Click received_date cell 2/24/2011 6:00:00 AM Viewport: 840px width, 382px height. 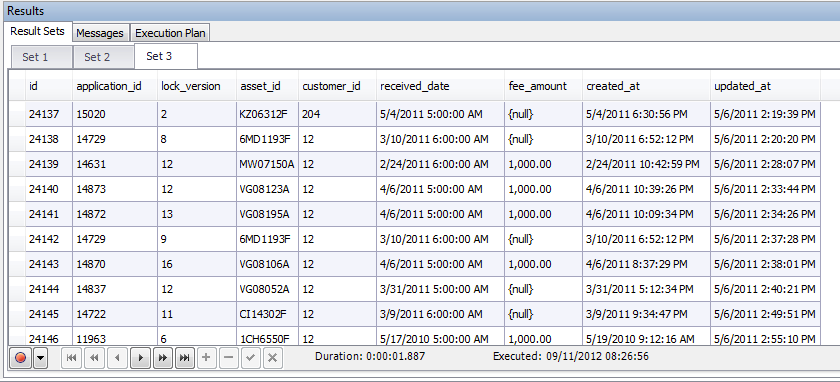tap(440, 164)
